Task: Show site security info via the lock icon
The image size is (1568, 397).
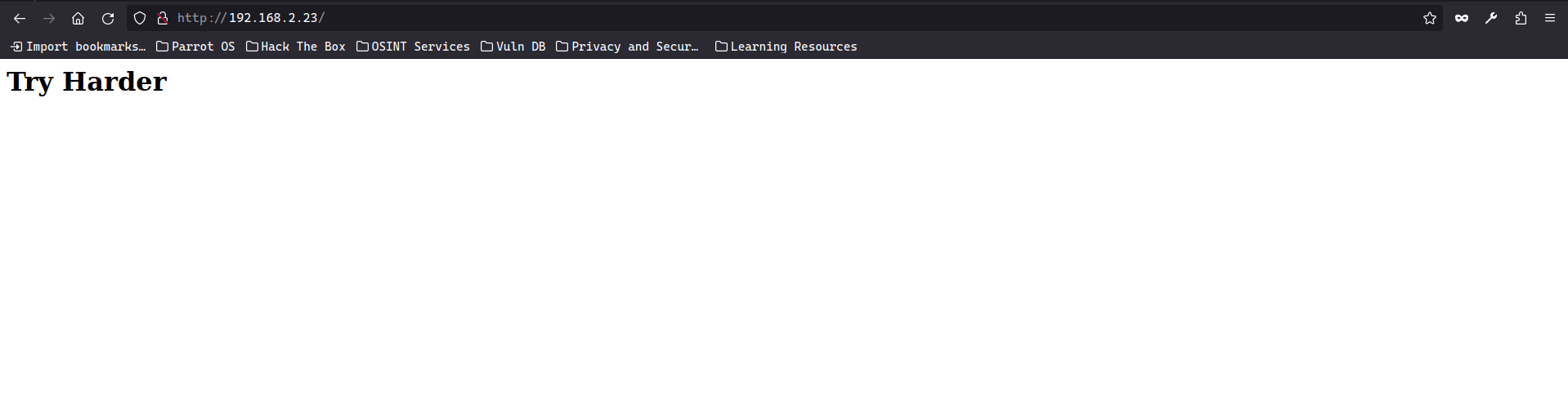Action: pyautogui.click(x=162, y=18)
